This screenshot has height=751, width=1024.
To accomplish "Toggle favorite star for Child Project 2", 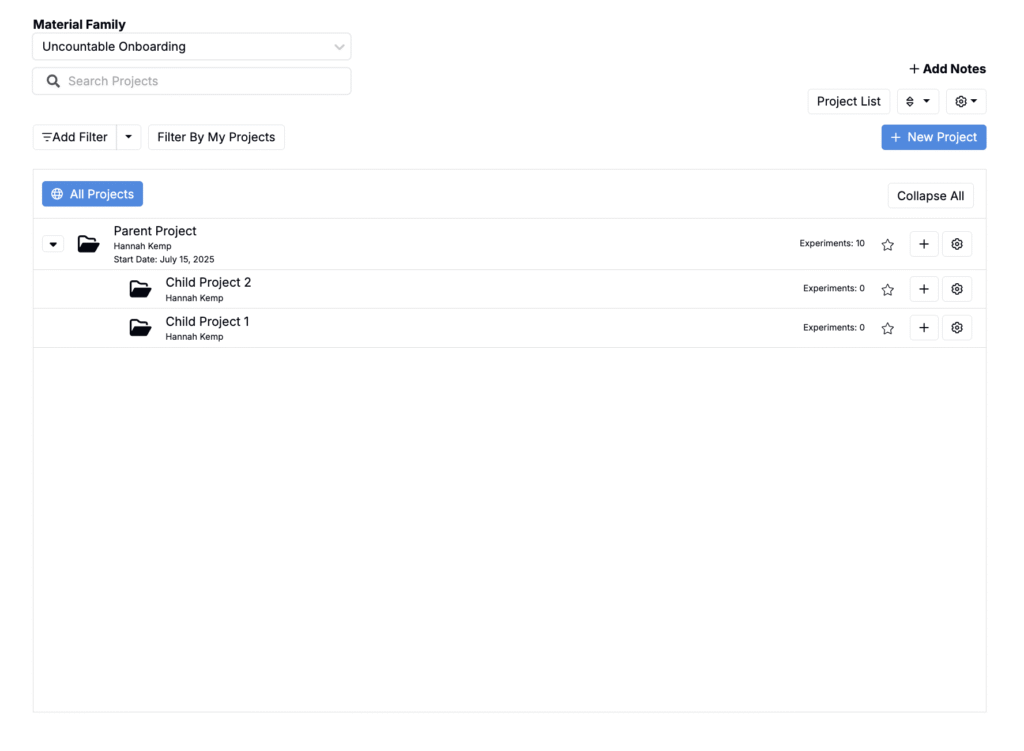I will pos(887,289).
